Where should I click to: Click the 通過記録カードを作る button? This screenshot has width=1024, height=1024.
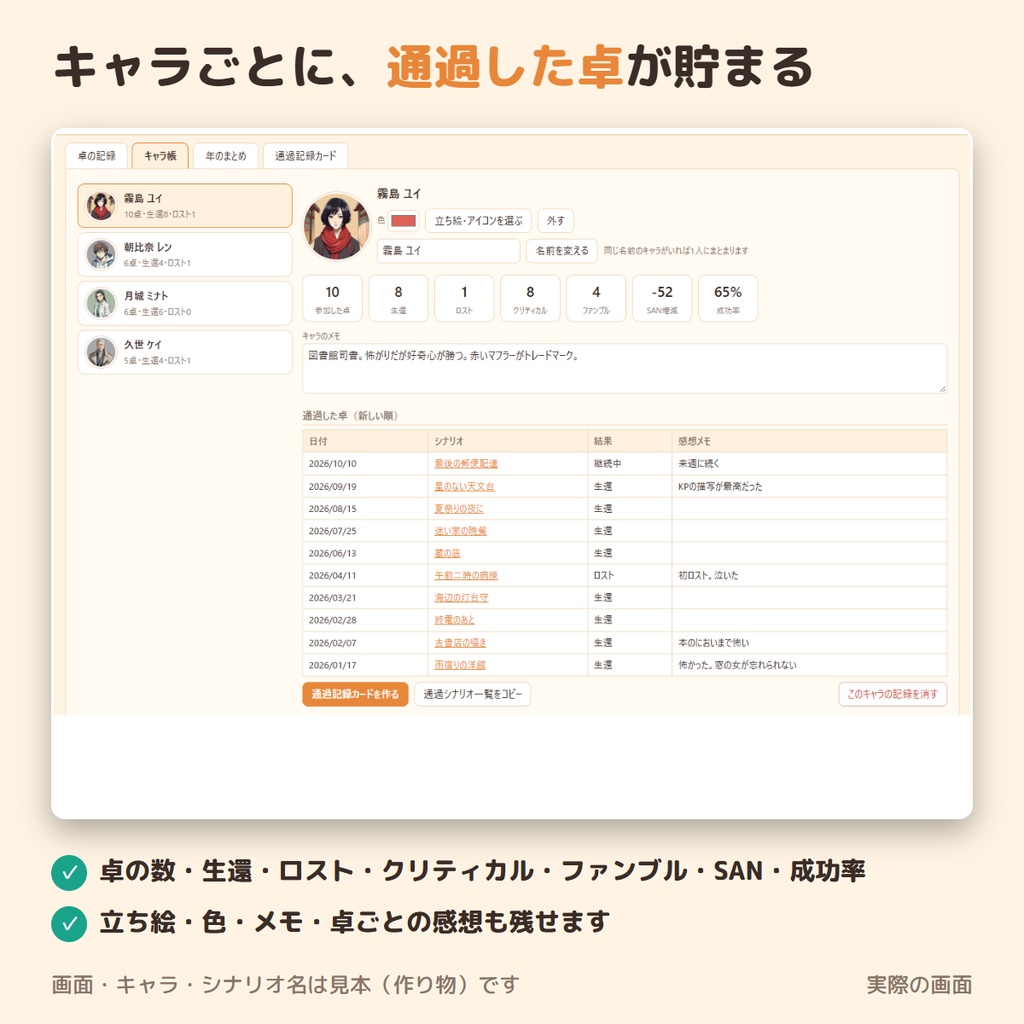click(355, 694)
